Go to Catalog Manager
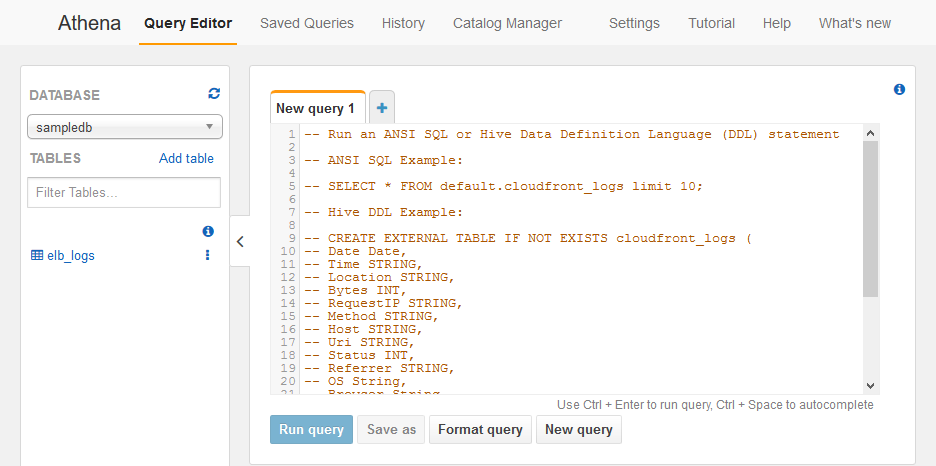 click(x=507, y=23)
